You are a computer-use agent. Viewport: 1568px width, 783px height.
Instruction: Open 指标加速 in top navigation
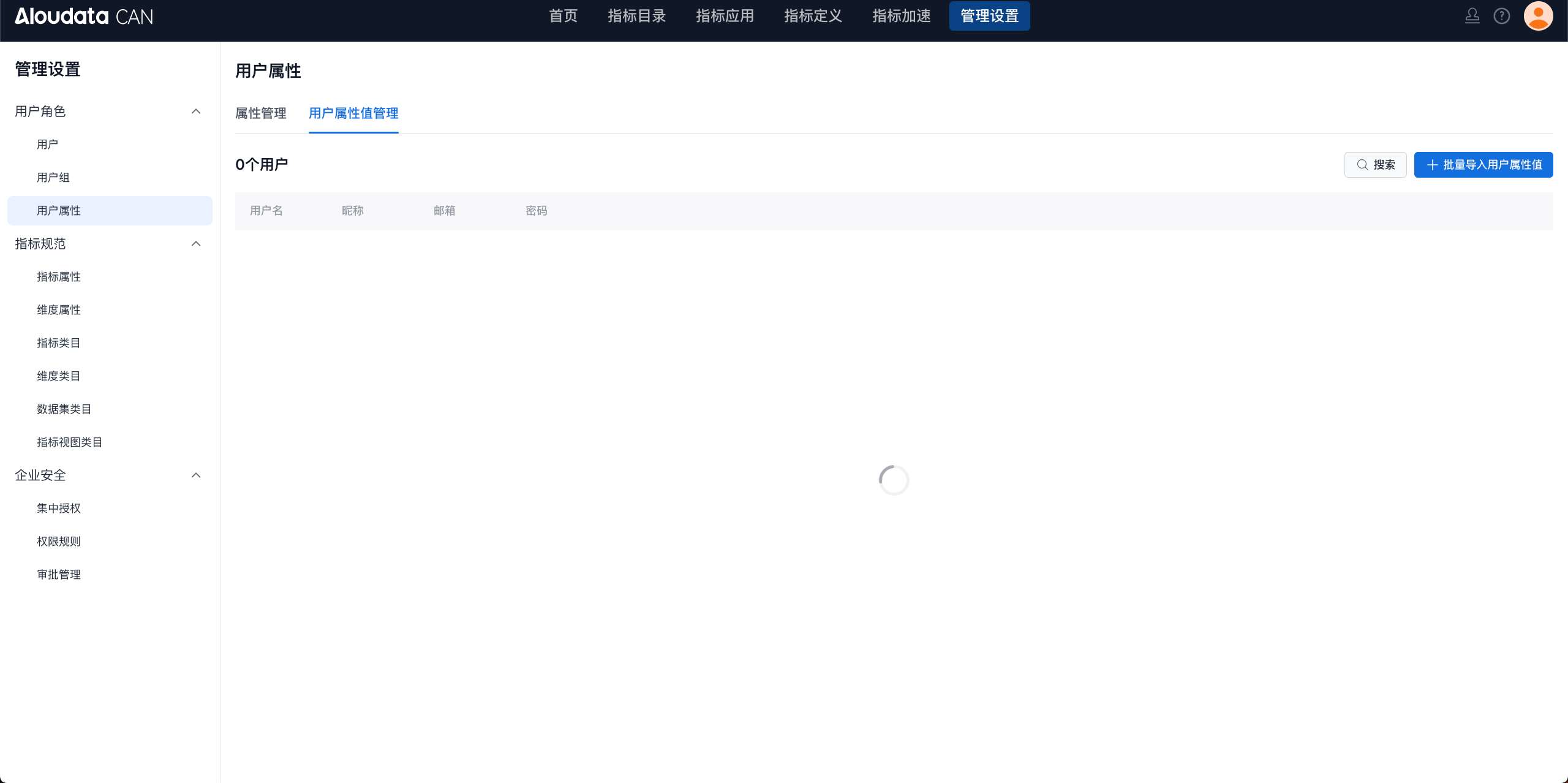click(x=901, y=16)
